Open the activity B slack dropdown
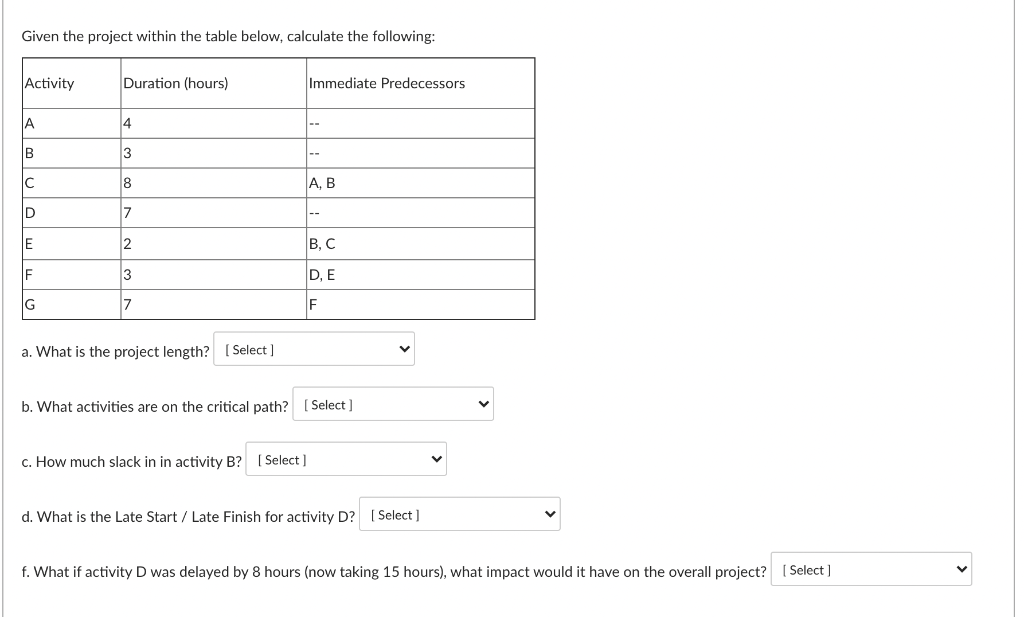 coord(345,458)
